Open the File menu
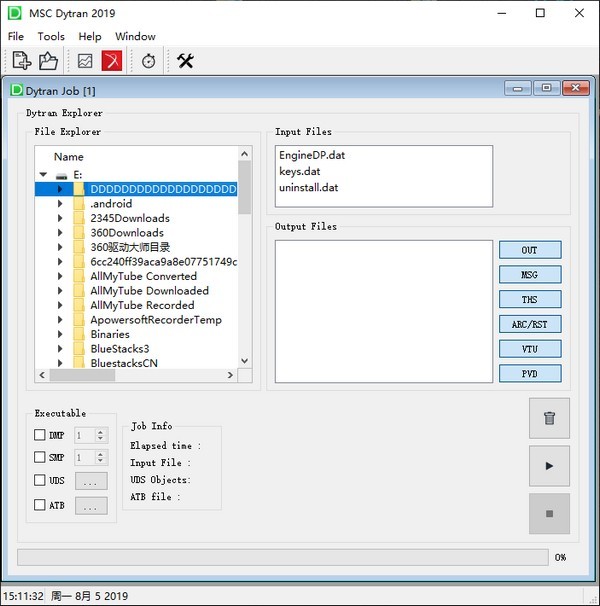Viewport: 600px width, 606px height. tap(16, 36)
